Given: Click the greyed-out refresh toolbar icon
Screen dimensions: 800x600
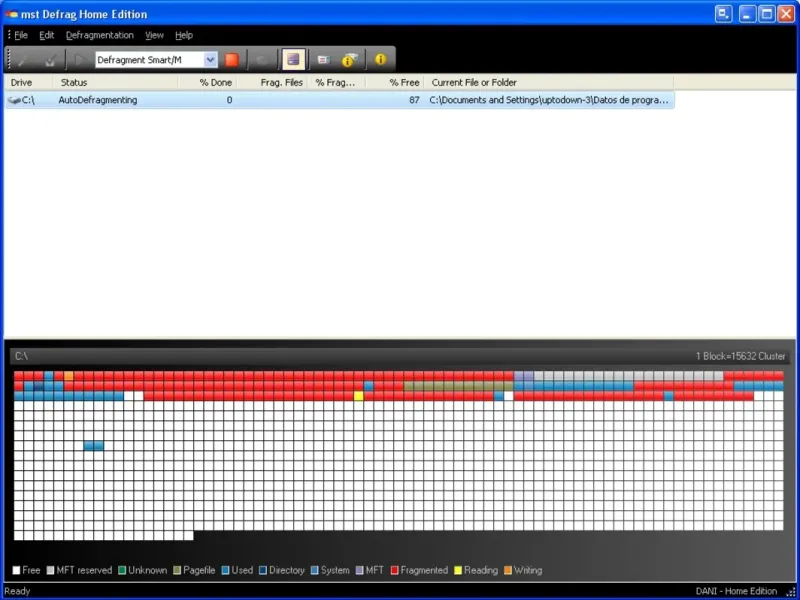Looking at the screenshot, I should pyautogui.click(x=262, y=60).
